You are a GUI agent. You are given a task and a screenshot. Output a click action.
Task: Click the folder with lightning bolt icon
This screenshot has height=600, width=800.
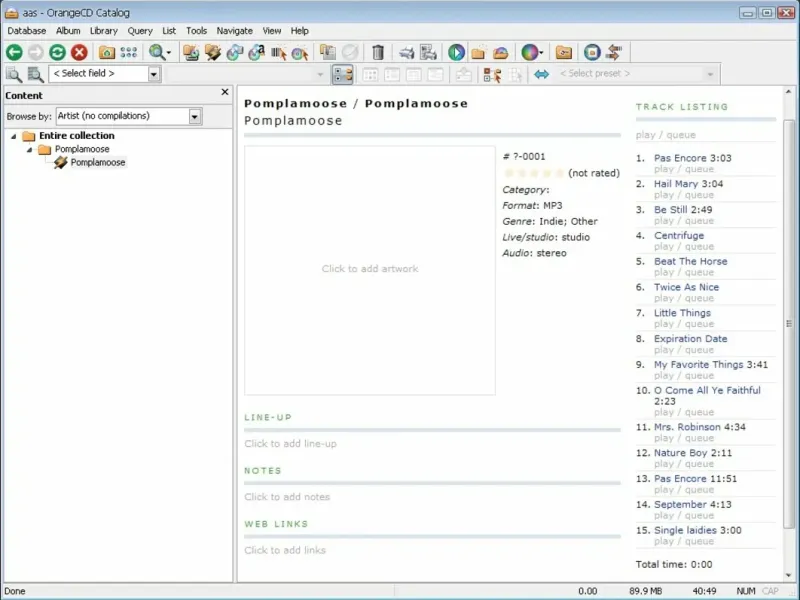pos(213,52)
